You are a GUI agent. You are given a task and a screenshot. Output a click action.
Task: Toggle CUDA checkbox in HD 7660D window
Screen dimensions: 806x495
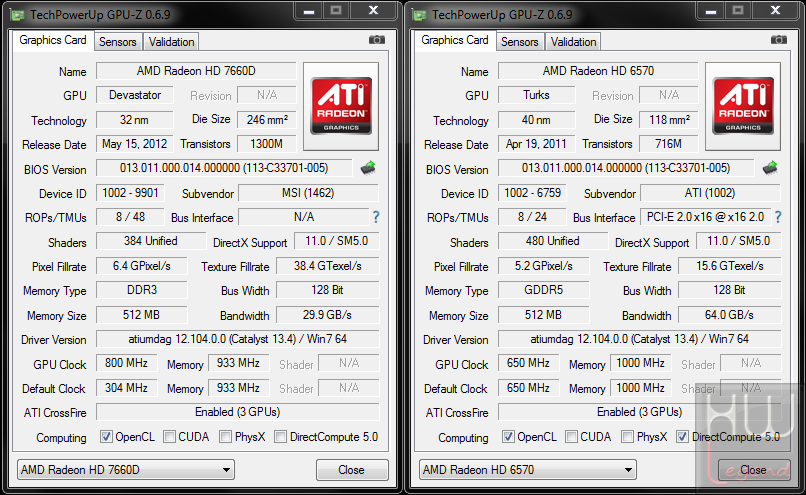[169, 437]
